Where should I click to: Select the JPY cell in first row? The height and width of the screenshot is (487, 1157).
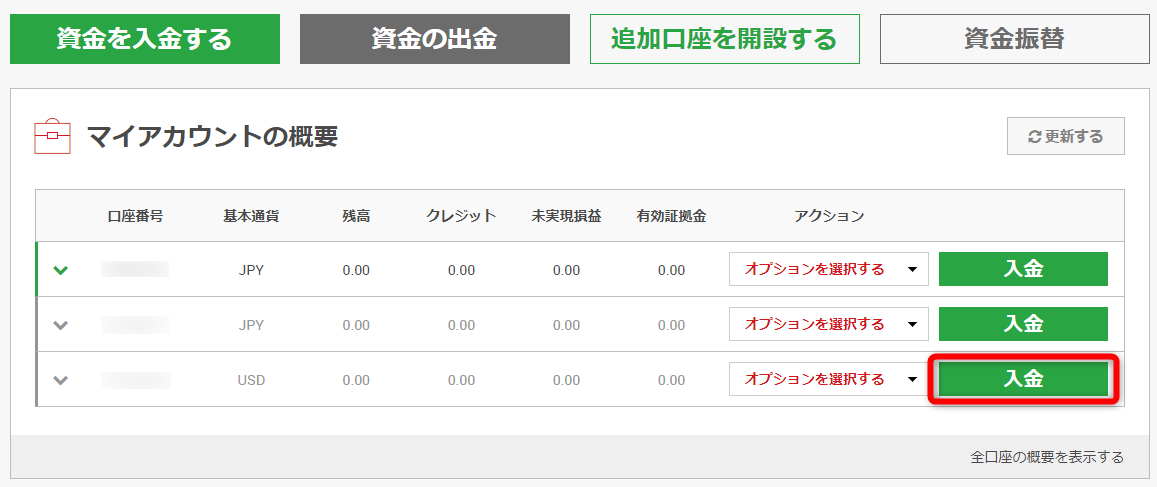(x=252, y=270)
